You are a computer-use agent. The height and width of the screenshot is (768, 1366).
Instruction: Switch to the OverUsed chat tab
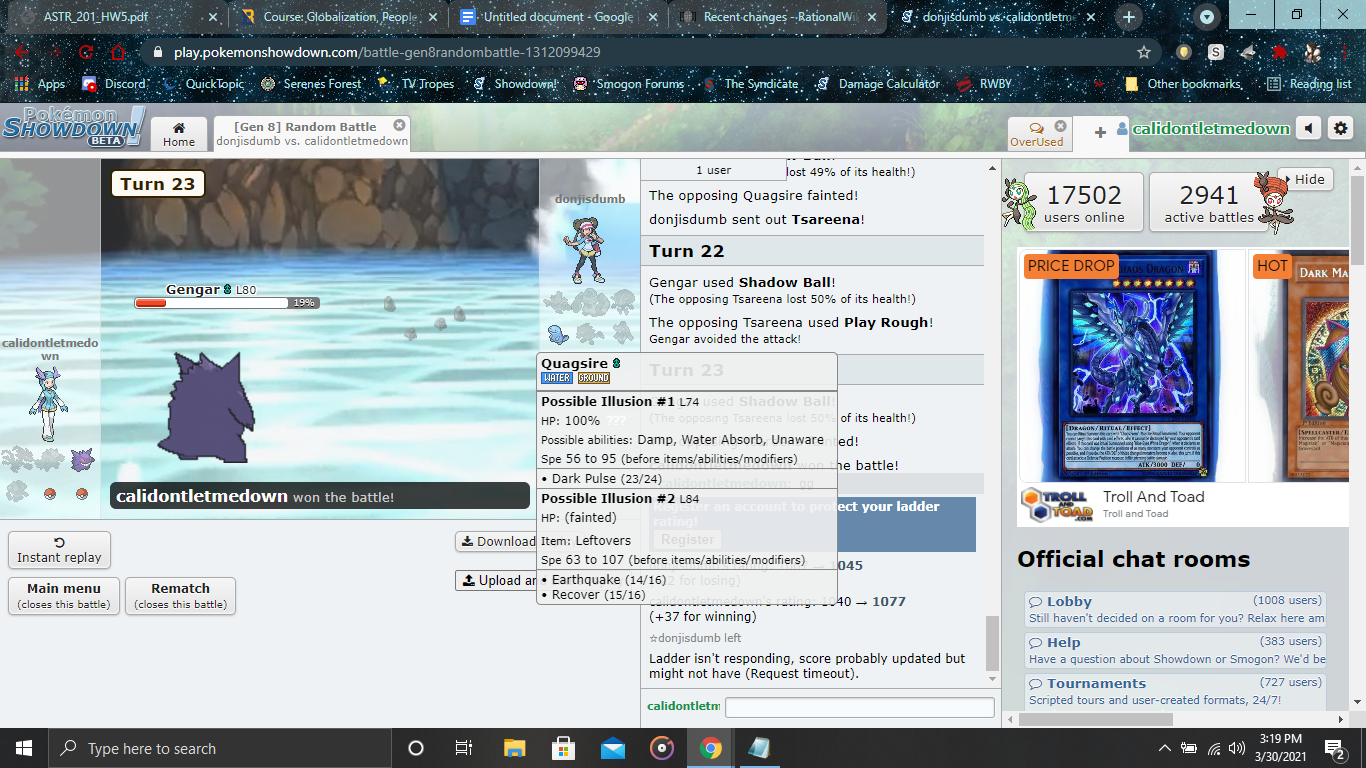click(x=1037, y=134)
